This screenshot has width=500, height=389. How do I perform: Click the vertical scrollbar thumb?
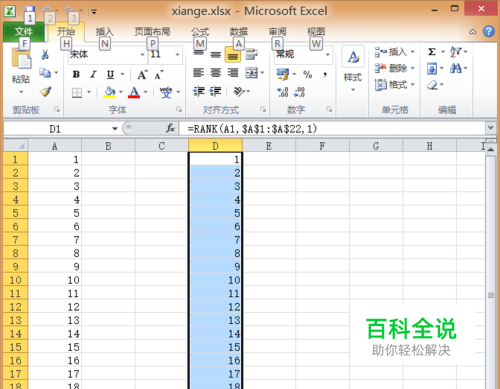click(x=490, y=294)
